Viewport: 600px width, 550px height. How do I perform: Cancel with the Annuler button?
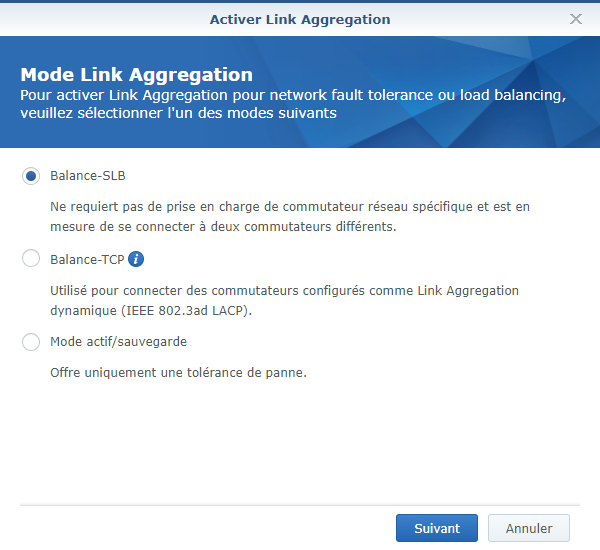tap(529, 528)
